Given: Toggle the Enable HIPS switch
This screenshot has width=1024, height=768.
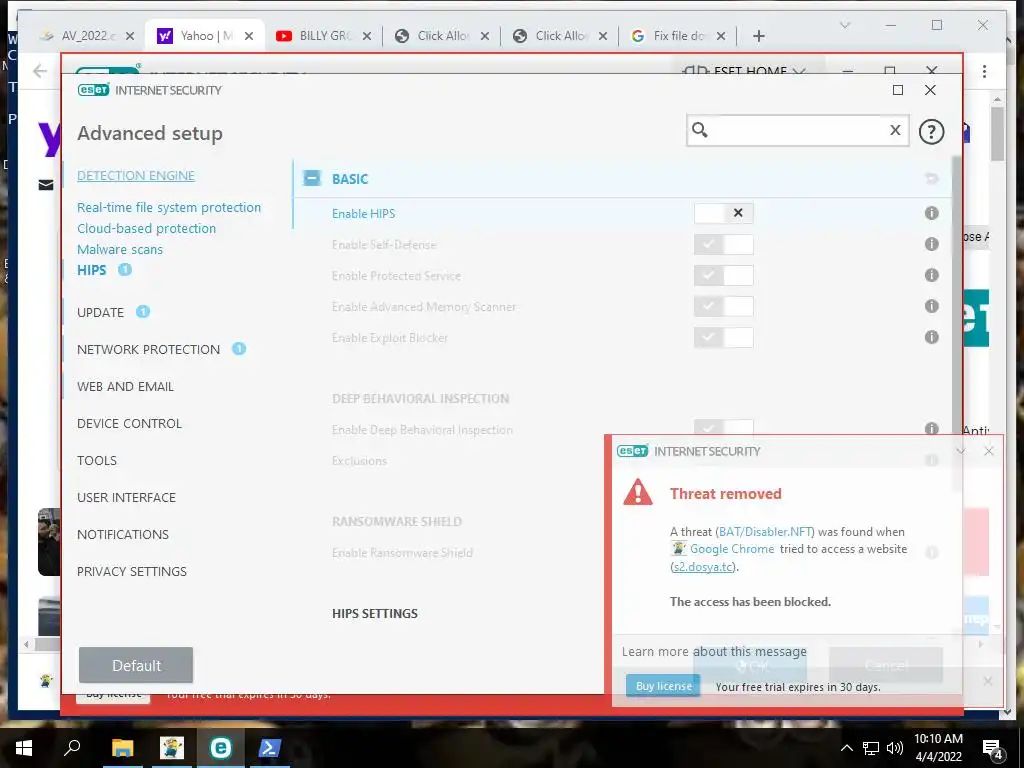Looking at the screenshot, I should (x=724, y=213).
